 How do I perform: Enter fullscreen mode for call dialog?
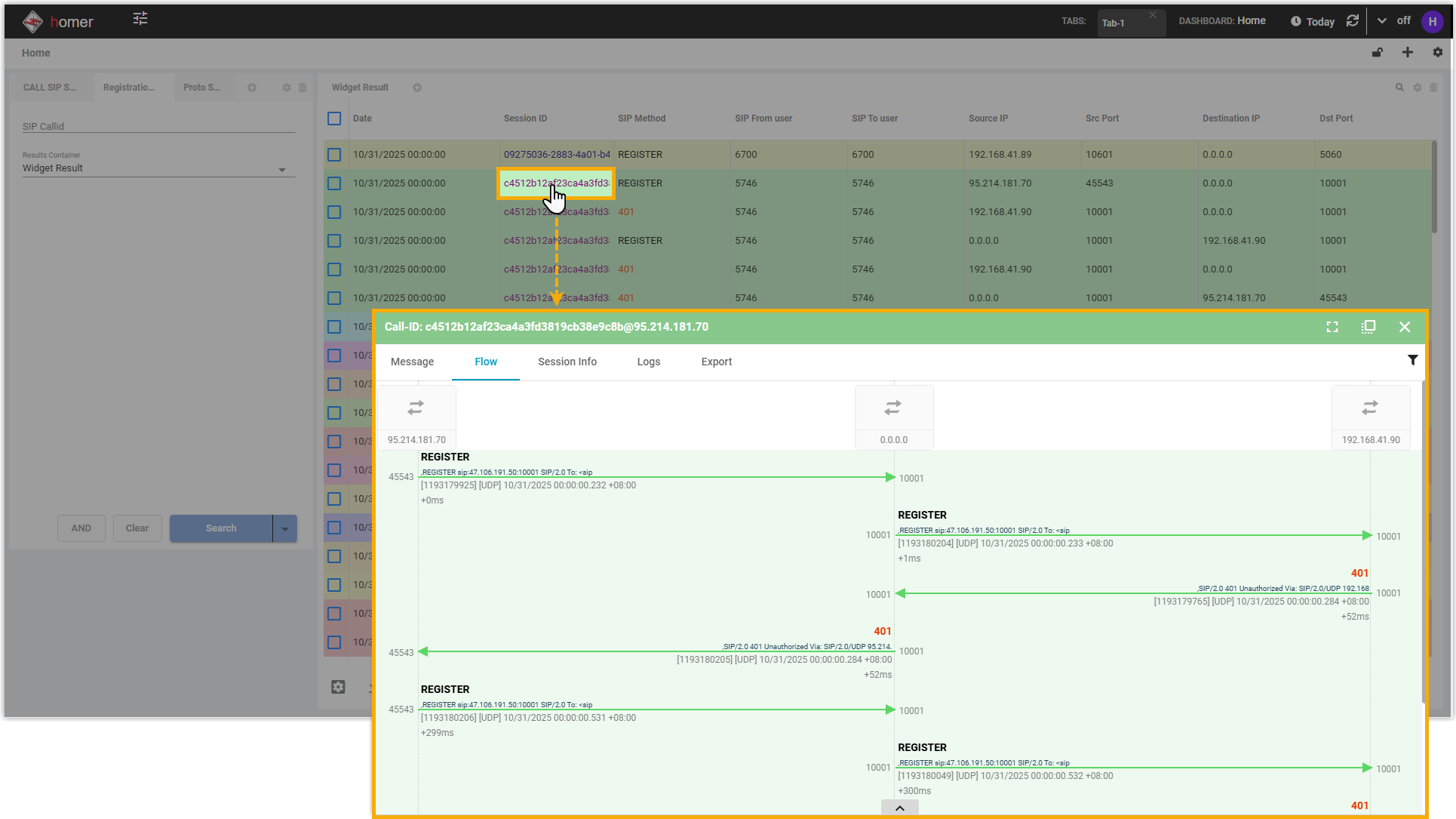[1332, 327]
